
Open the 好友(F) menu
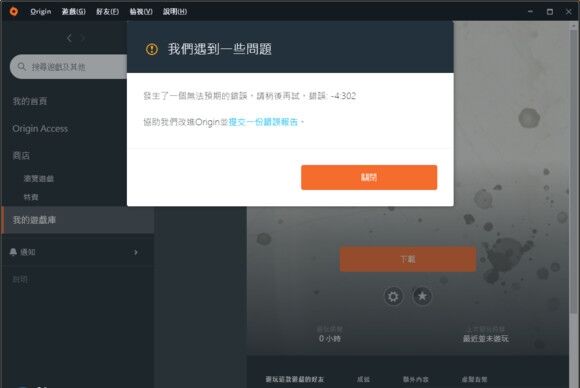[x=107, y=12]
